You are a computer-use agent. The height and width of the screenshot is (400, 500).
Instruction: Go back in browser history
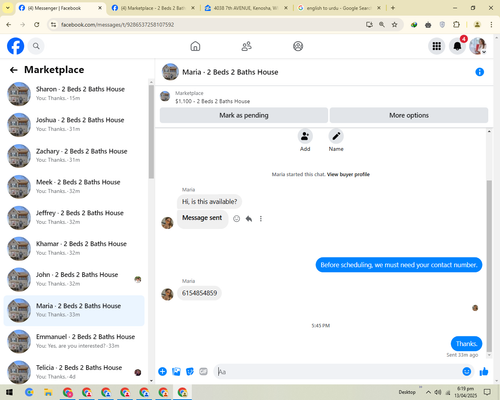(9, 24)
